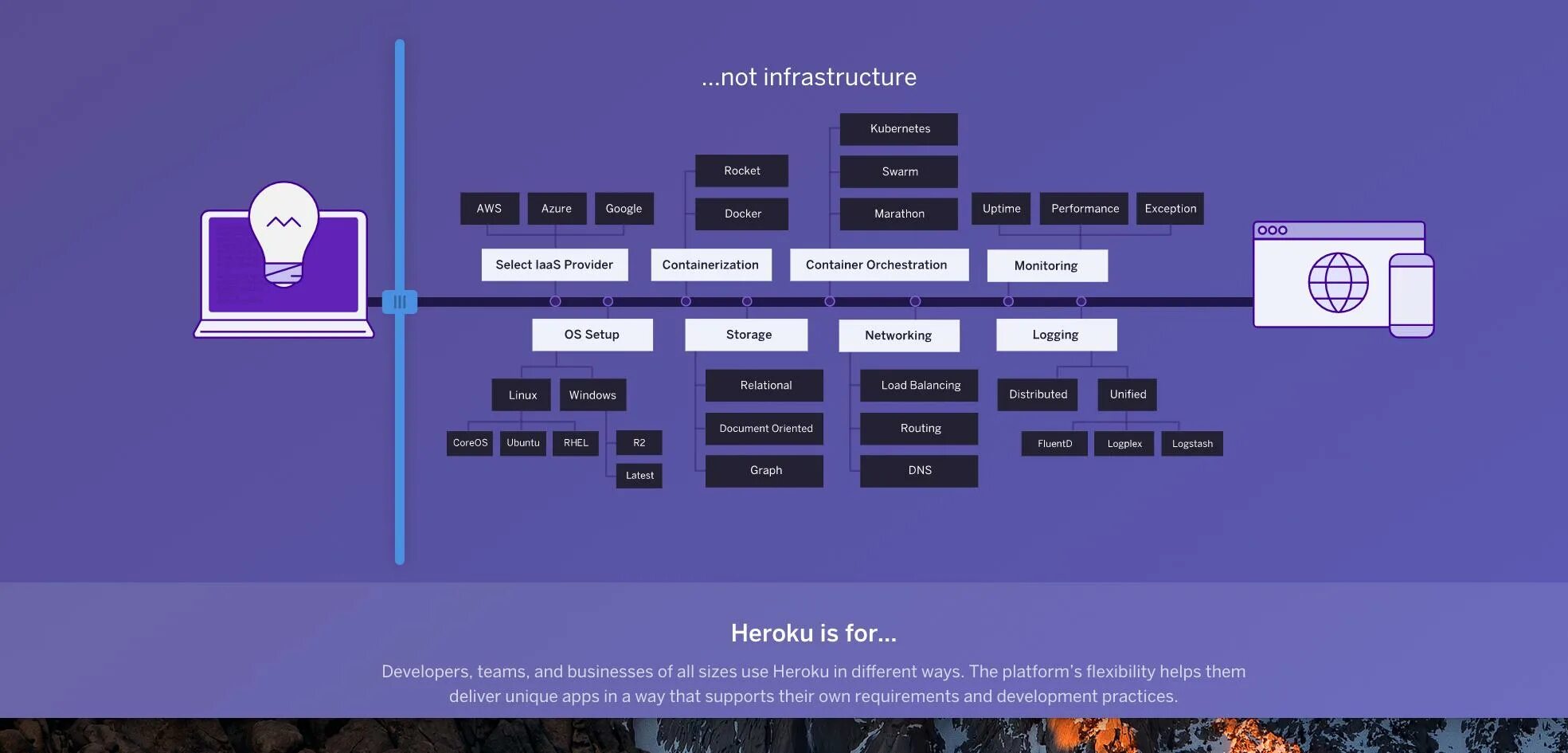Image resolution: width=1568 pixels, height=753 pixels.
Task: Click the Kubernetes box
Action: pyautogui.click(x=899, y=129)
